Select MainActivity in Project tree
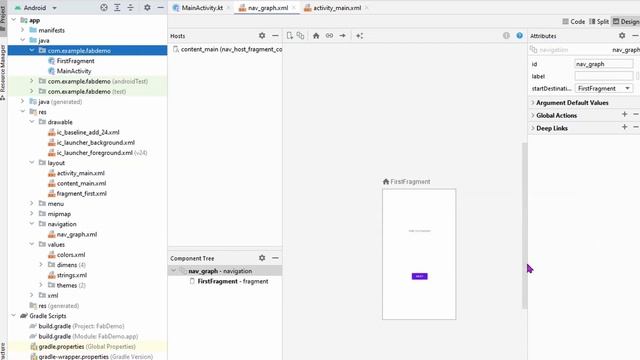640x360 pixels. [74, 71]
